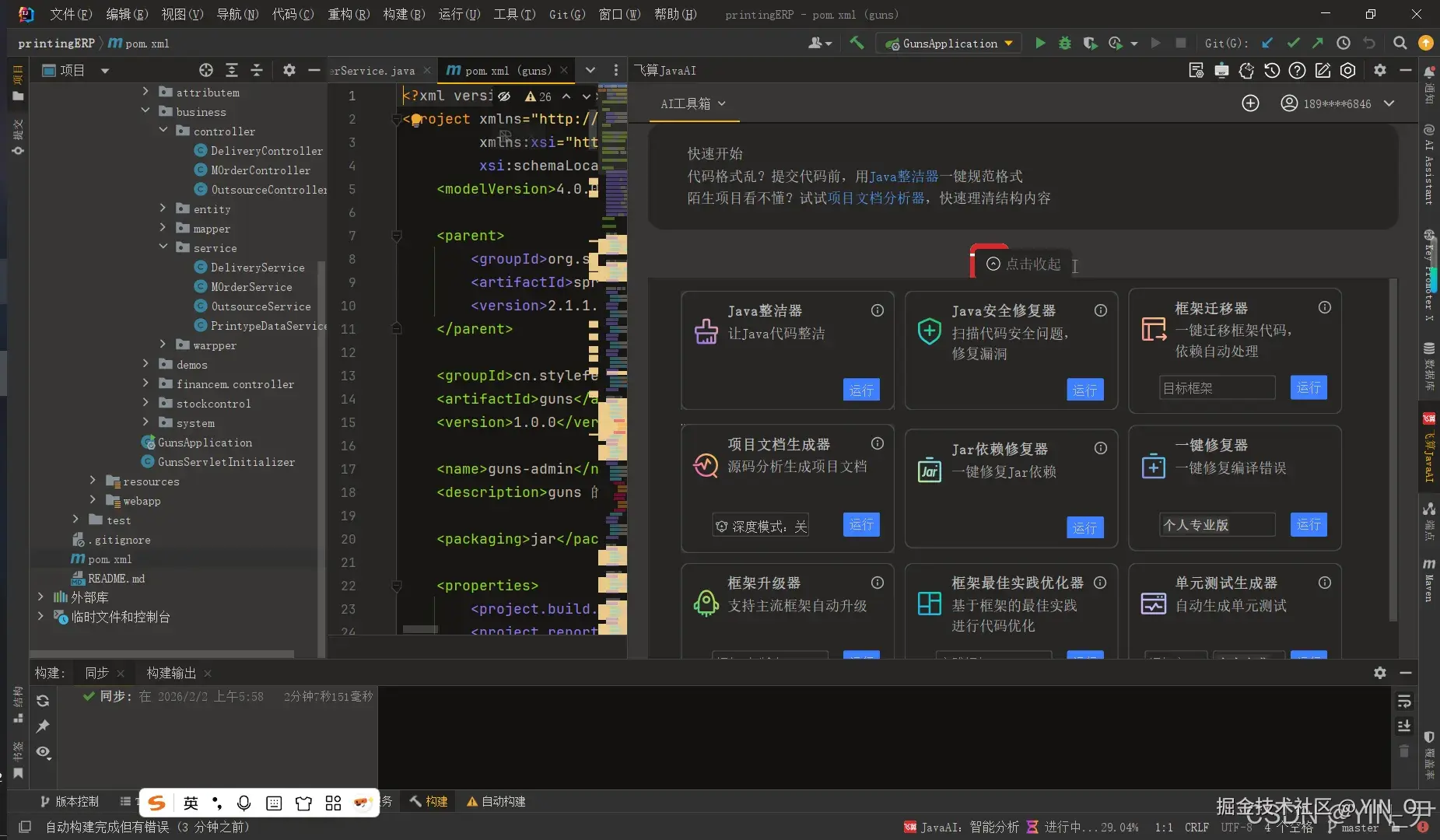Switch input language by clicking 英 indicator

click(191, 802)
